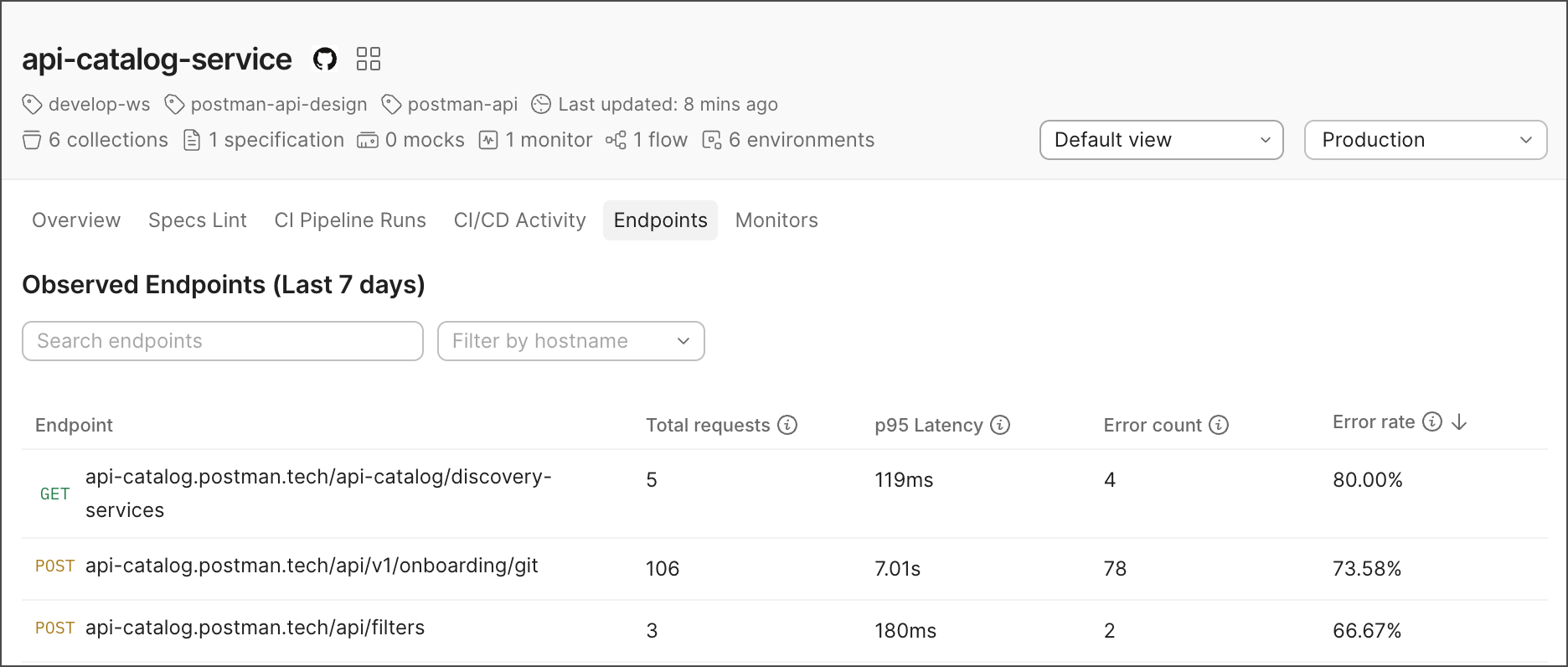The image size is (1568, 667).
Task: Open the api/filters endpoint row
Action: (x=785, y=631)
